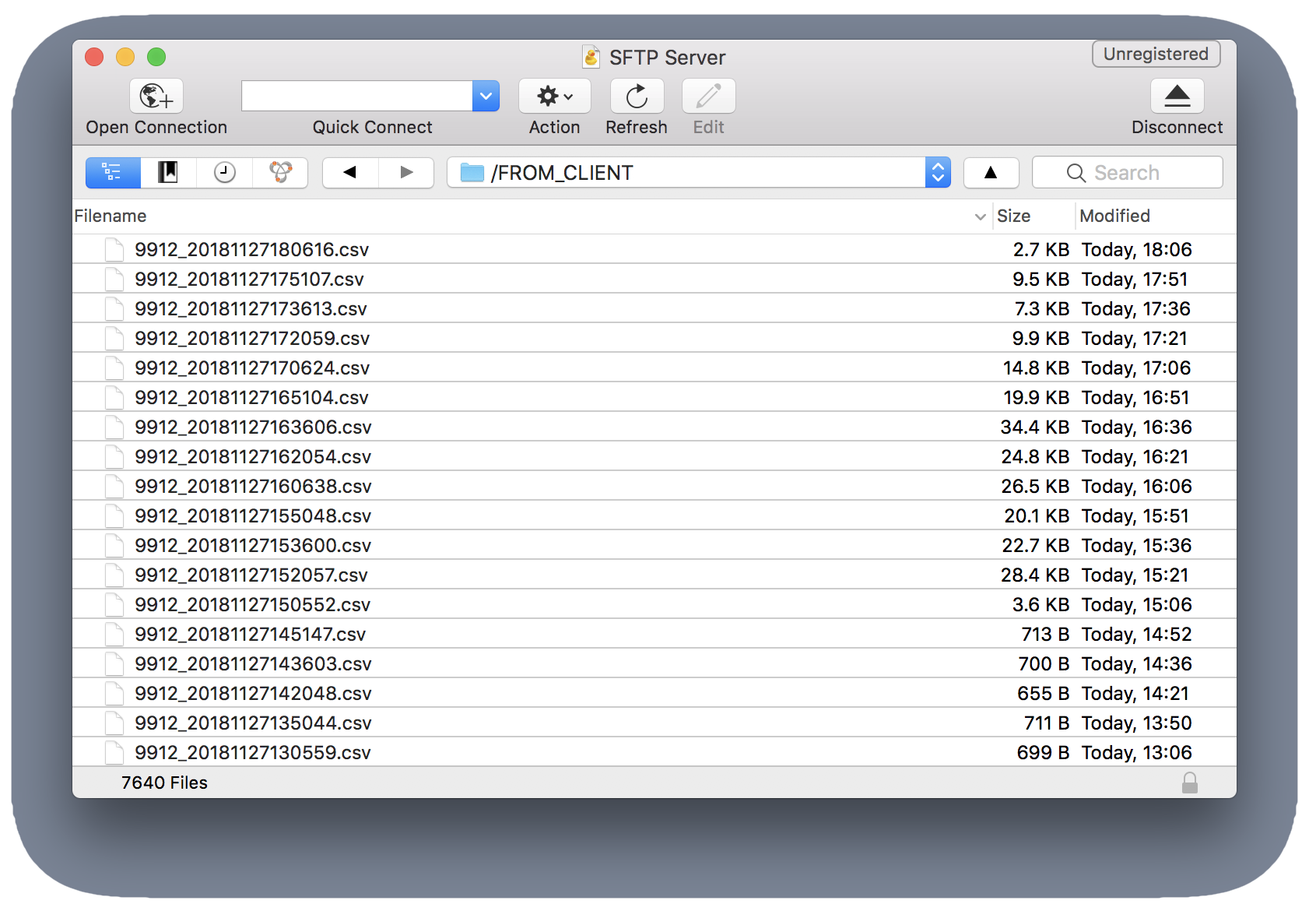The height and width of the screenshot is (911, 1316).
Task: Select file 9912_20181127153600.csv
Action: [x=654, y=545]
